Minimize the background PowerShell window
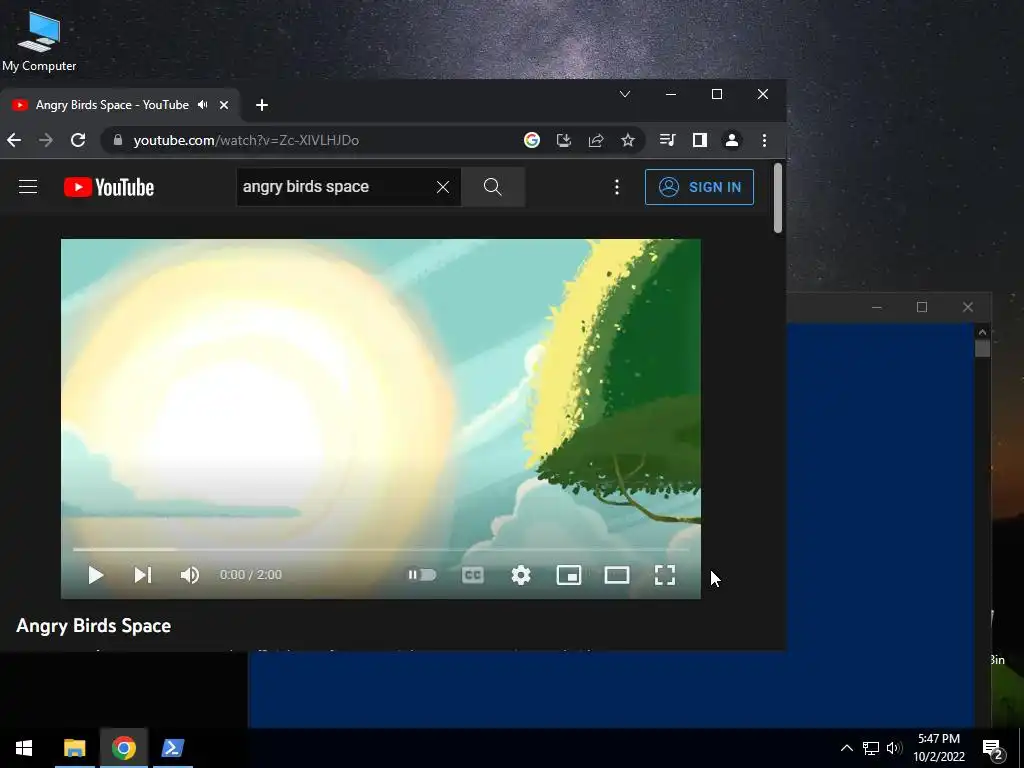Viewport: 1024px width, 768px height. [877, 307]
